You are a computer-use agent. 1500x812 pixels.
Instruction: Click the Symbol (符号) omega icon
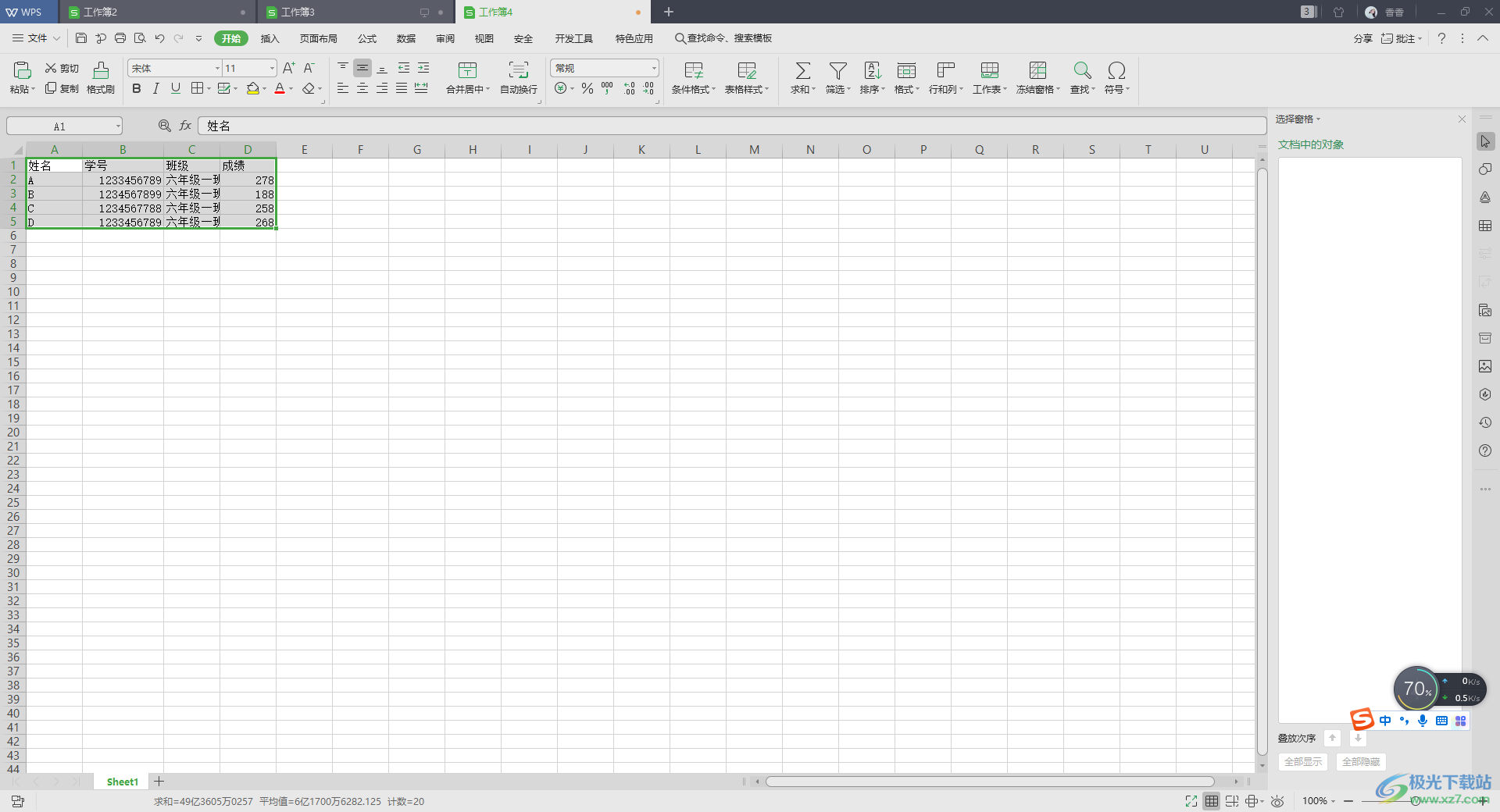coord(1116,70)
